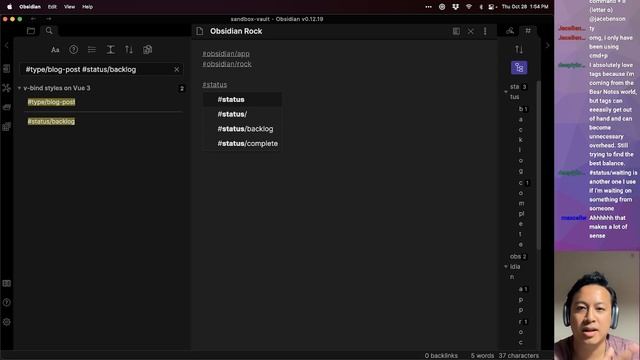Screen dimensions: 640x360
Task: Open graph view ribbon icon
Action: pos(7,88)
